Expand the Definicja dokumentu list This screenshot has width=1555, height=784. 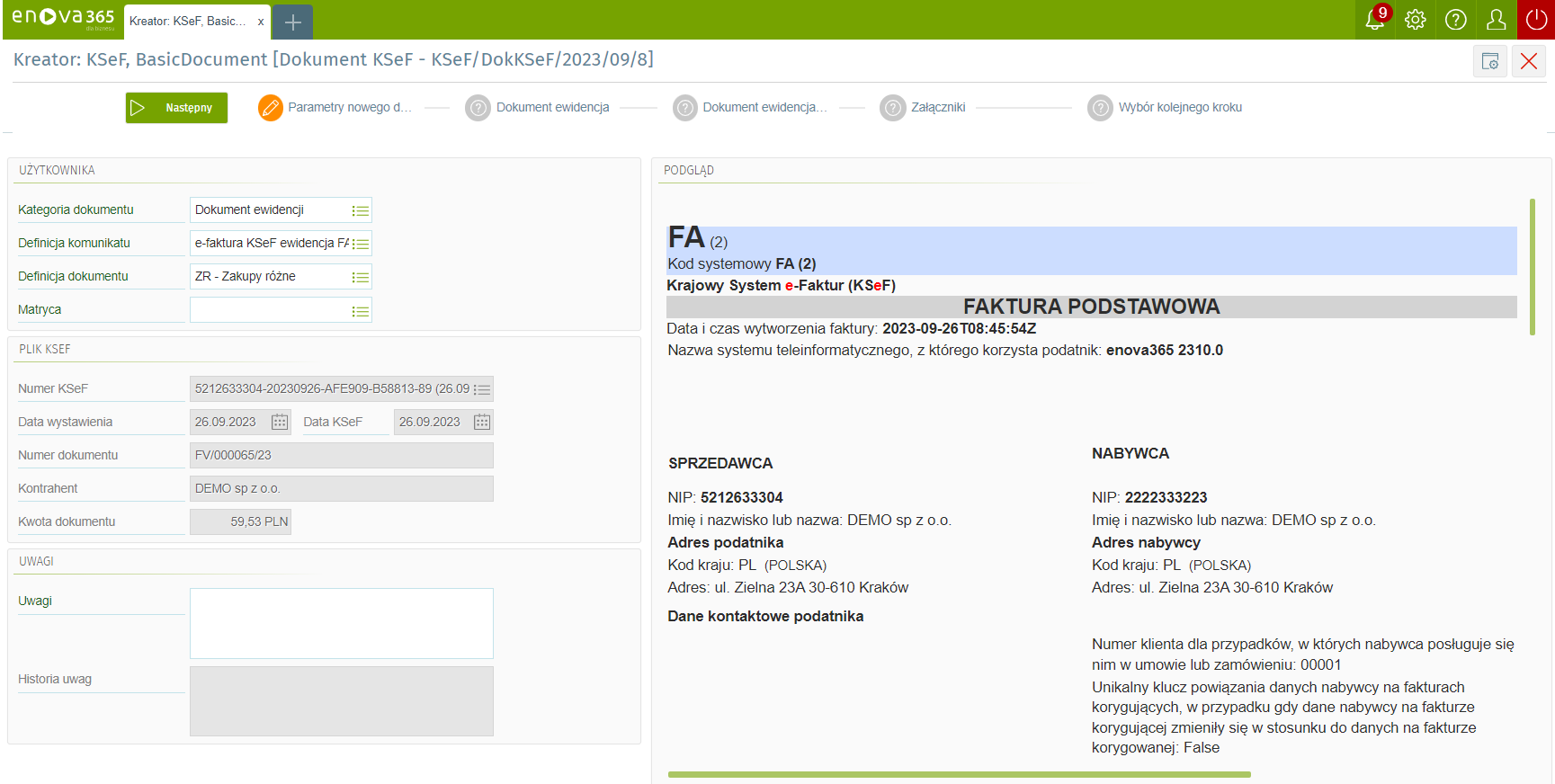[360, 277]
